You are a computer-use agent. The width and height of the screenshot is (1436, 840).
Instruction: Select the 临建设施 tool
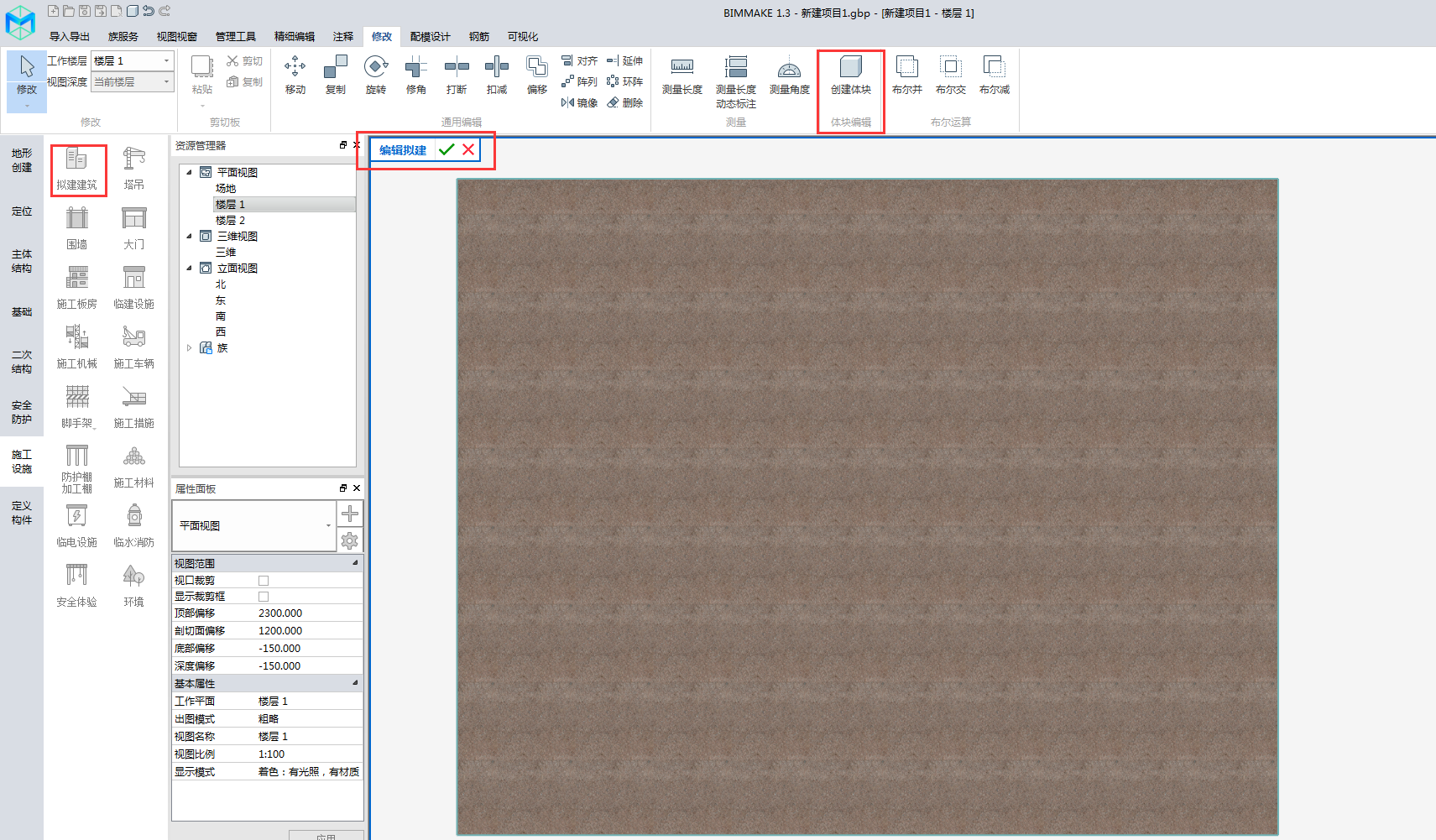tap(134, 288)
